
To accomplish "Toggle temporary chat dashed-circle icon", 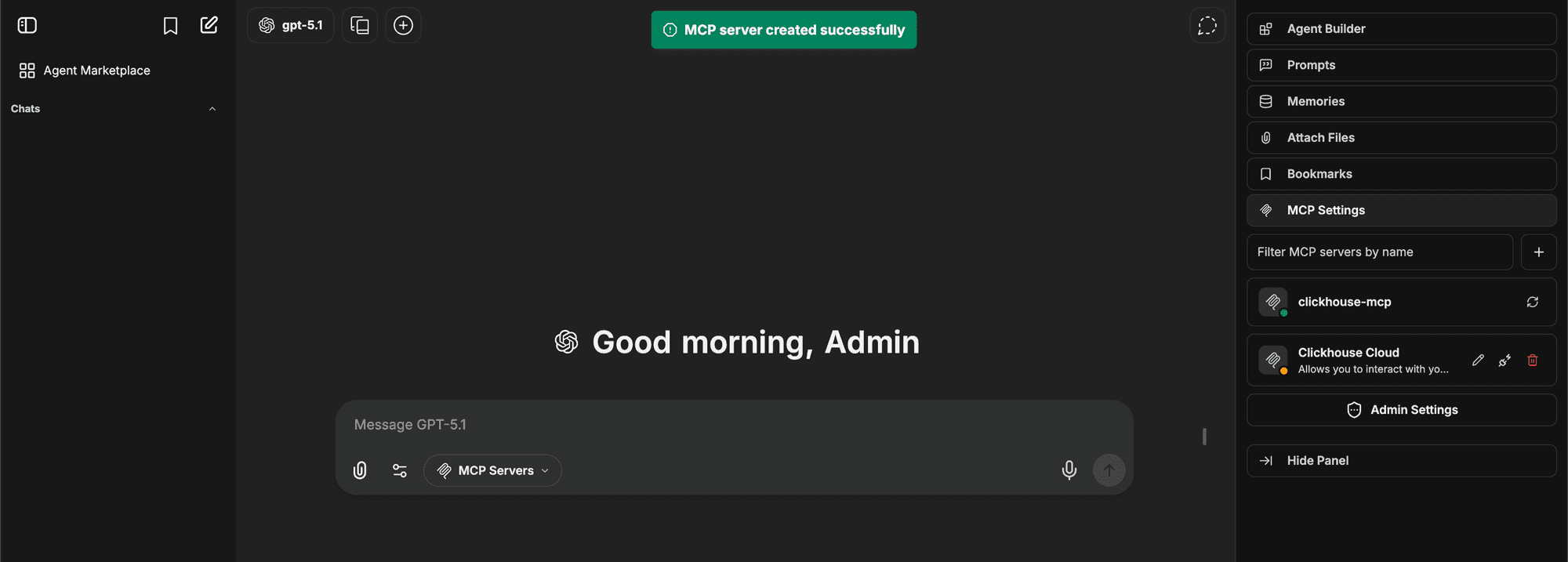I will click(1207, 25).
